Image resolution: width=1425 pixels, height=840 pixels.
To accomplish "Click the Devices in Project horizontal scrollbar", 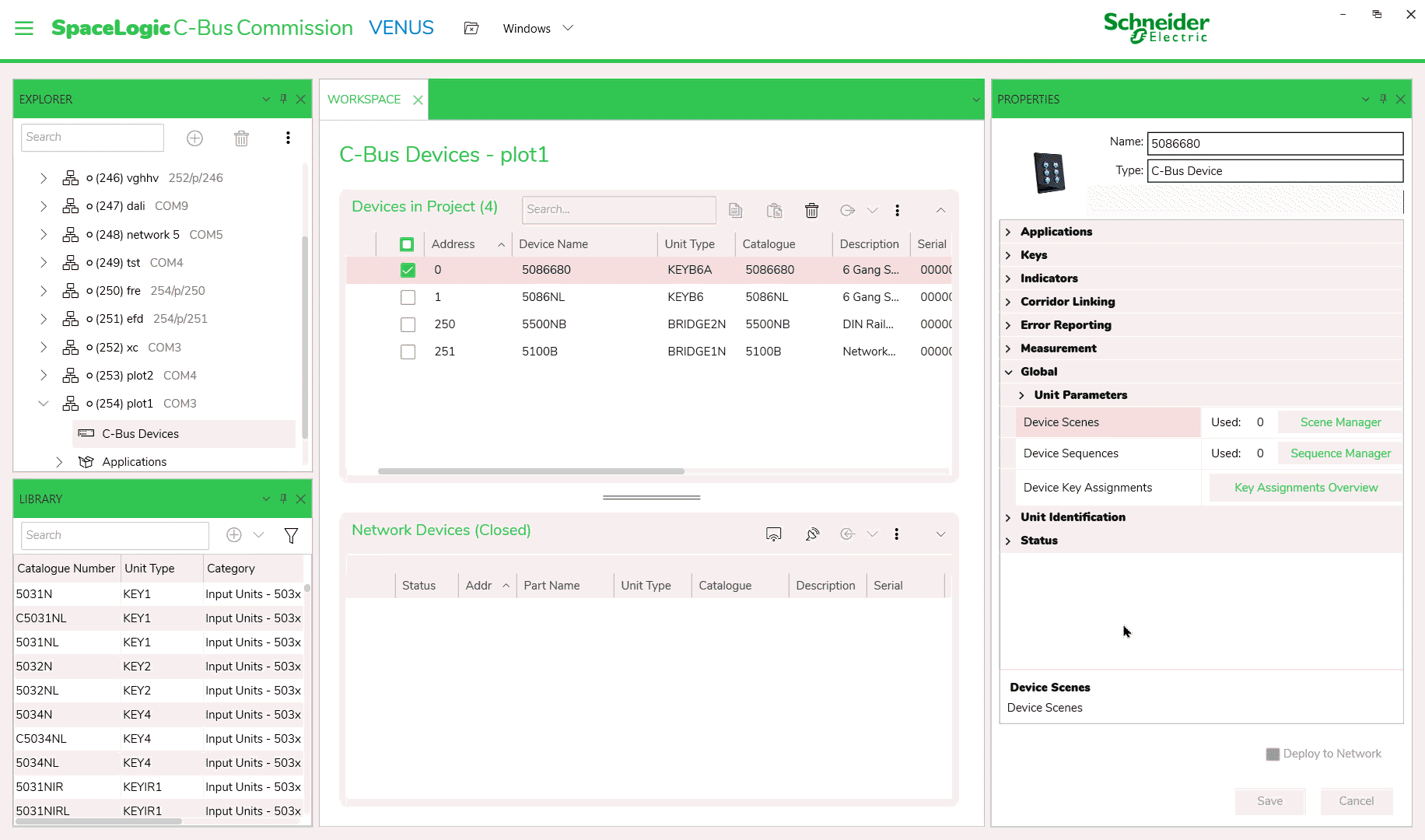I will [x=530, y=471].
